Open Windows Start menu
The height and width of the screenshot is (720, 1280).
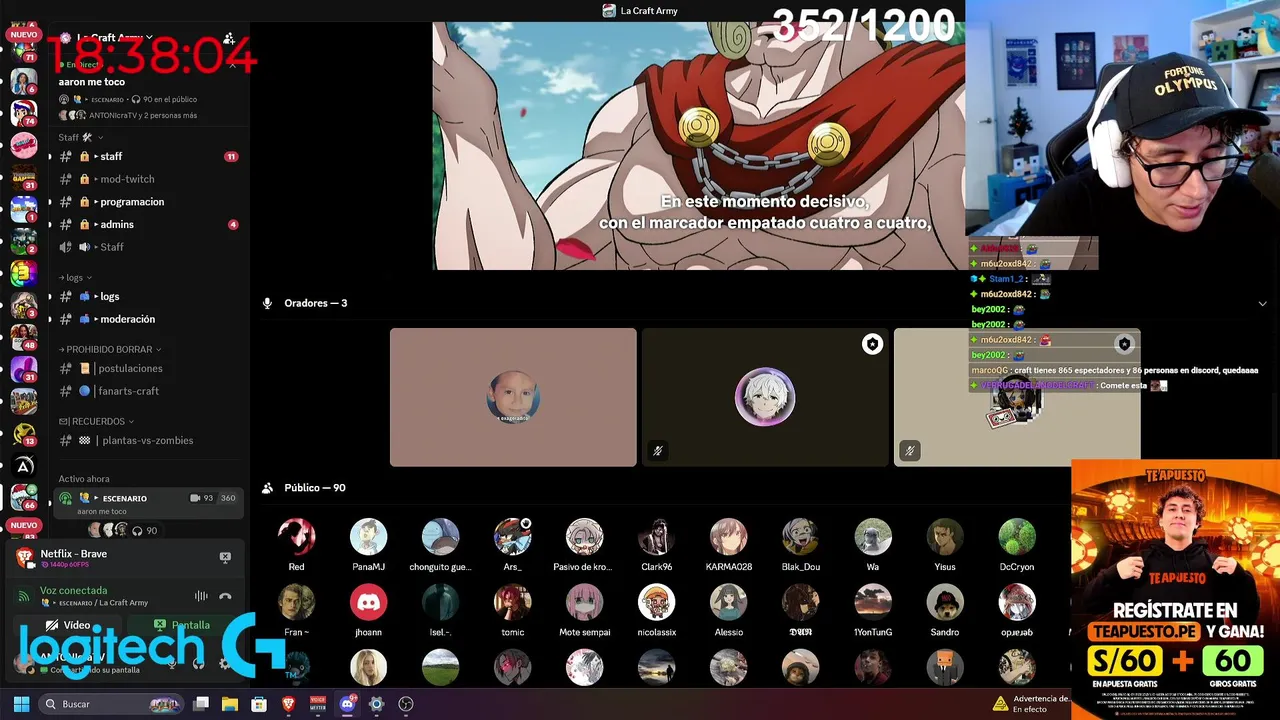click(21, 704)
